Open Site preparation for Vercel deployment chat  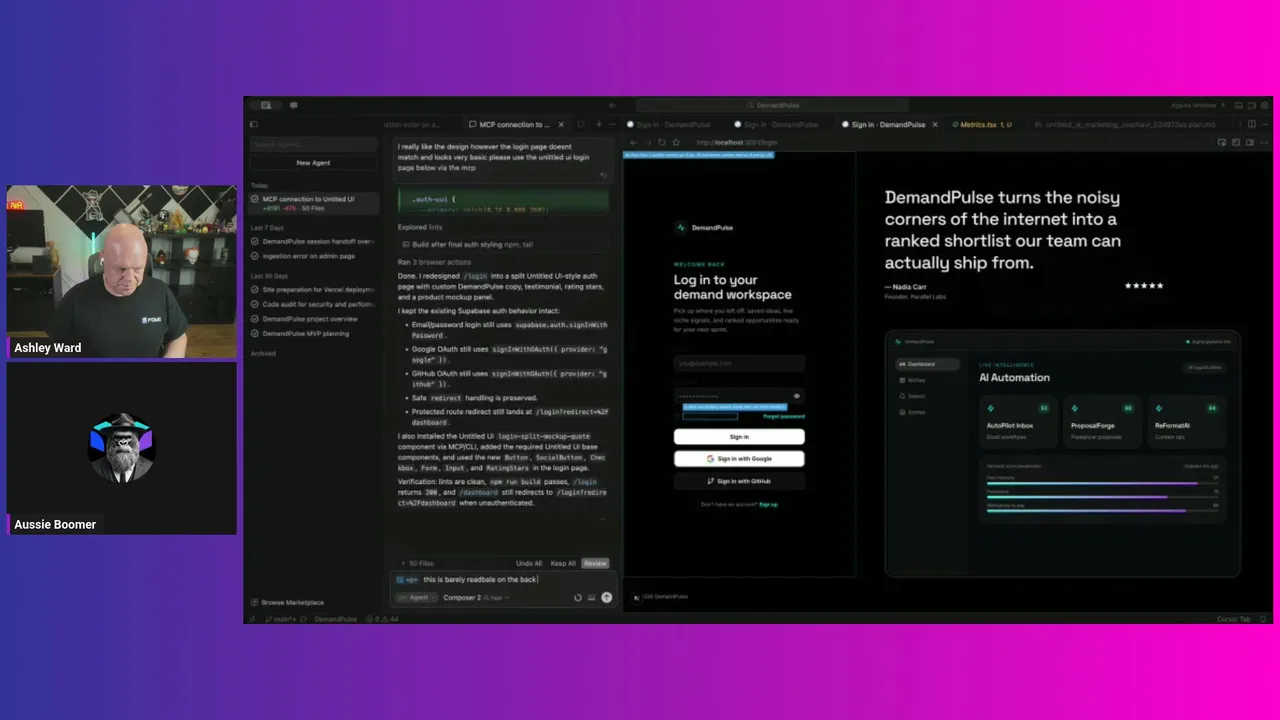[313, 289]
